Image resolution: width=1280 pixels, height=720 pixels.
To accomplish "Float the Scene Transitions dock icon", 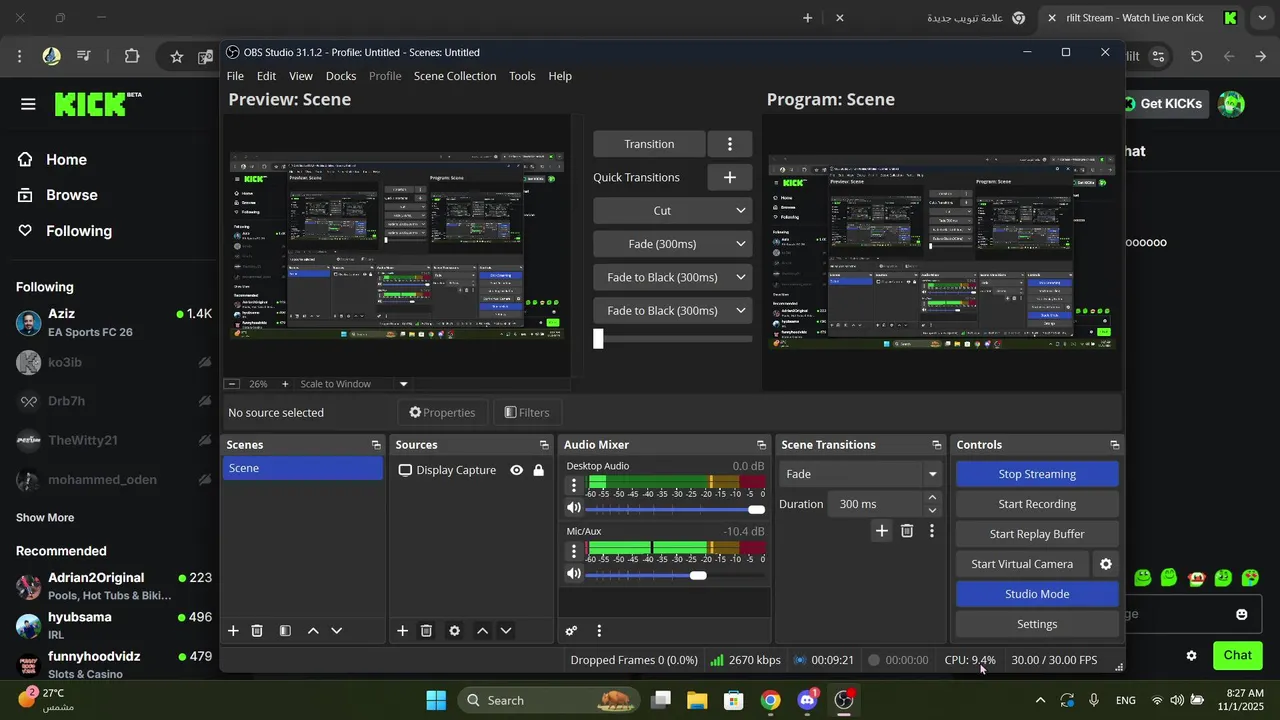I will pos(937,445).
